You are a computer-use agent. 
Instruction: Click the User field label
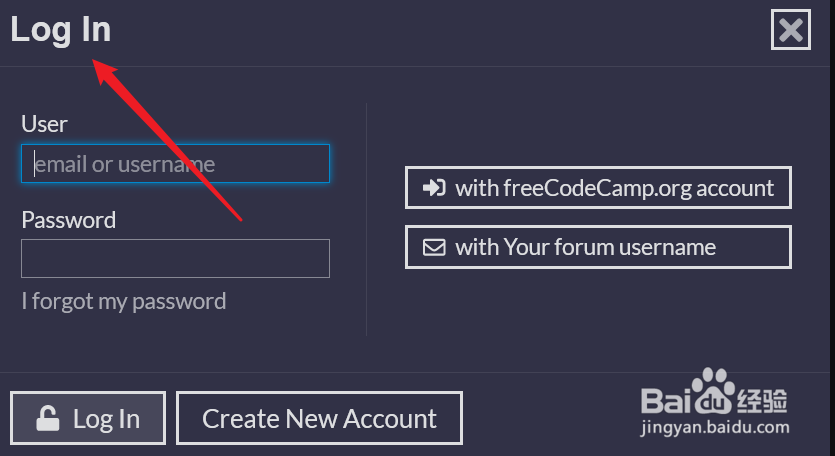click(44, 124)
